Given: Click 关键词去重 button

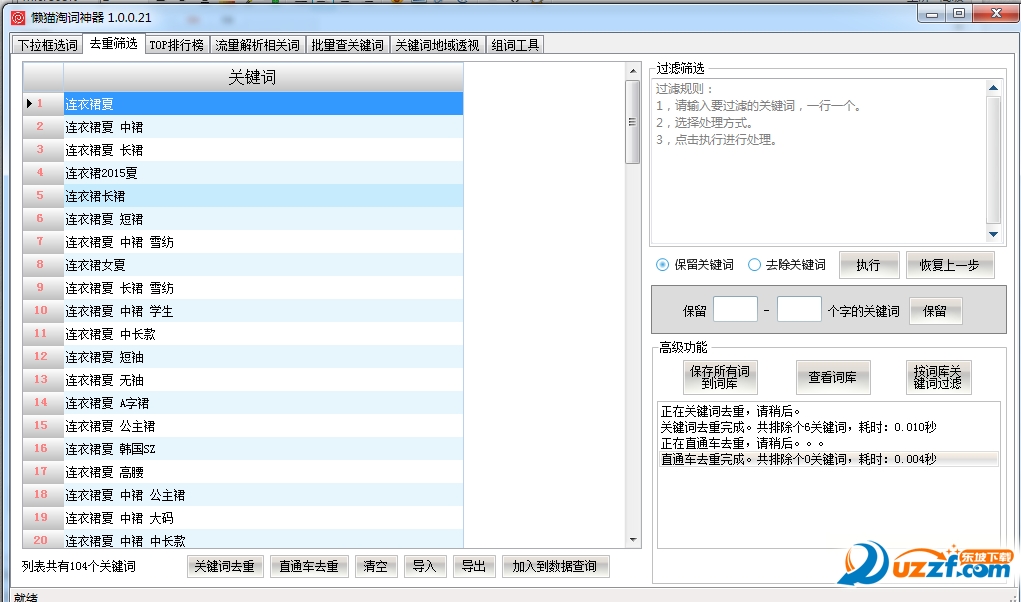Looking at the screenshot, I should click(225, 566).
